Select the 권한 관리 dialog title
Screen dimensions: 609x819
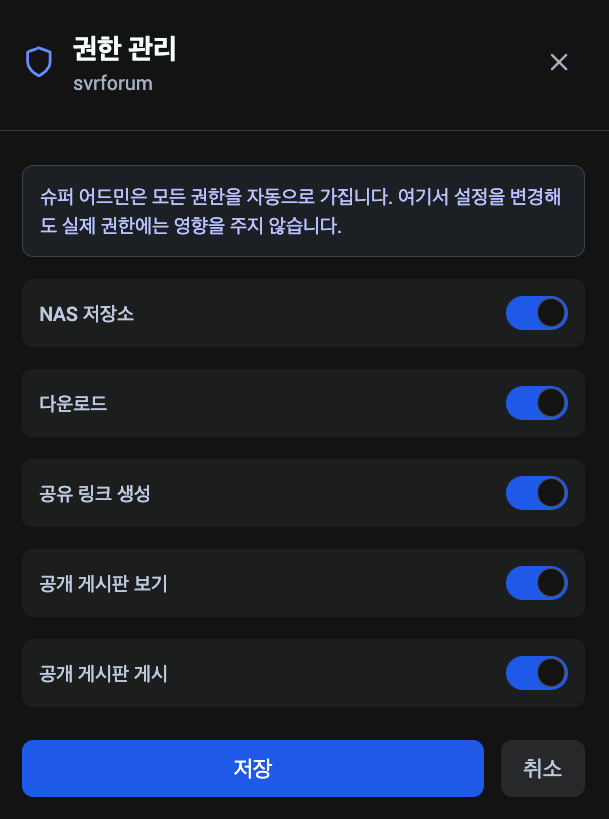pyautogui.click(x=122, y=48)
